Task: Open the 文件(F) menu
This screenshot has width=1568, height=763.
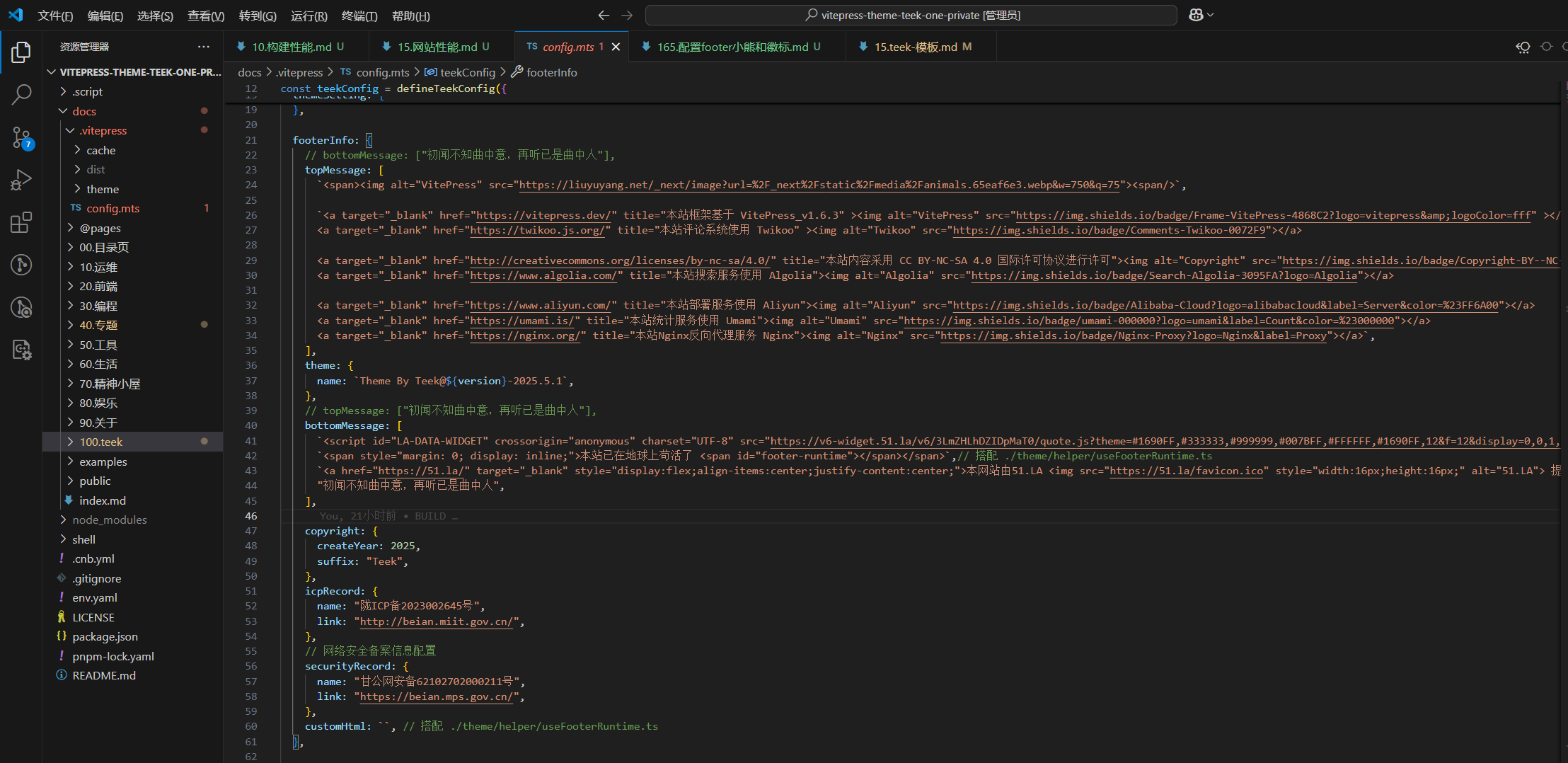Action: point(55,16)
